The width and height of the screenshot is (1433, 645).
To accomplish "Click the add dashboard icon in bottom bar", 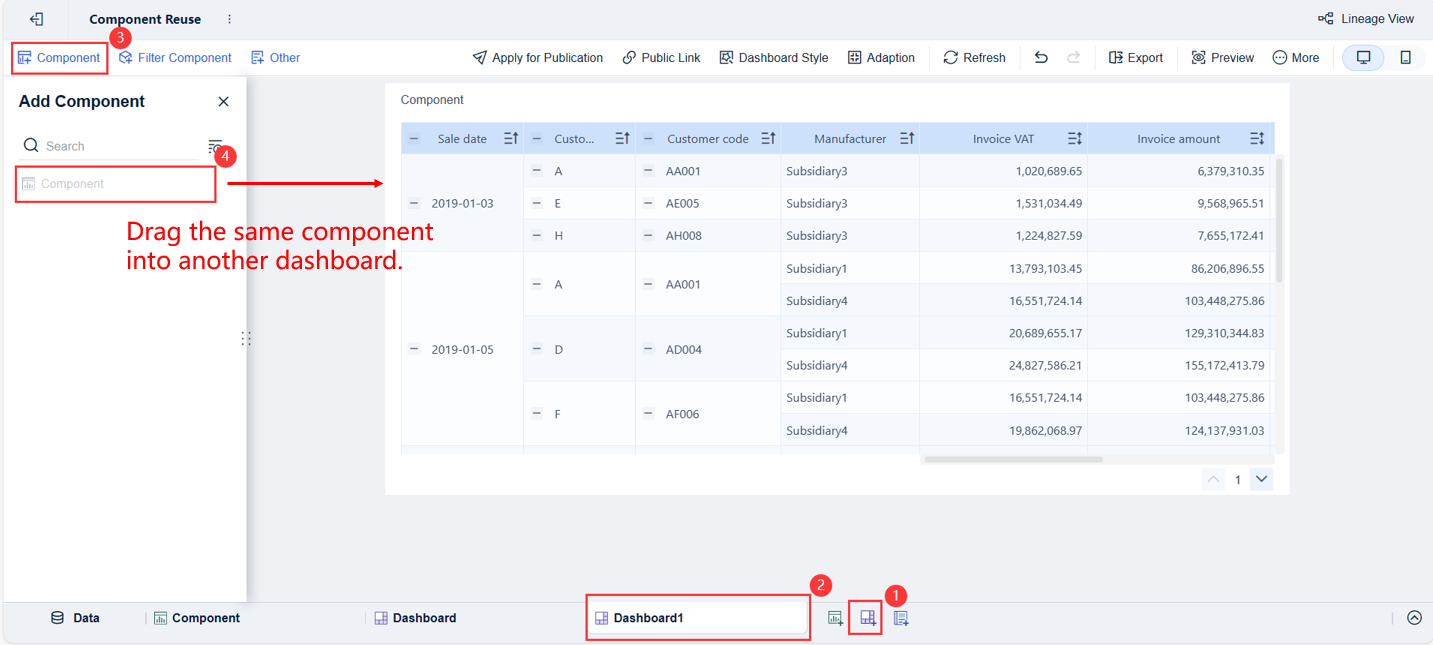I will [868, 618].
